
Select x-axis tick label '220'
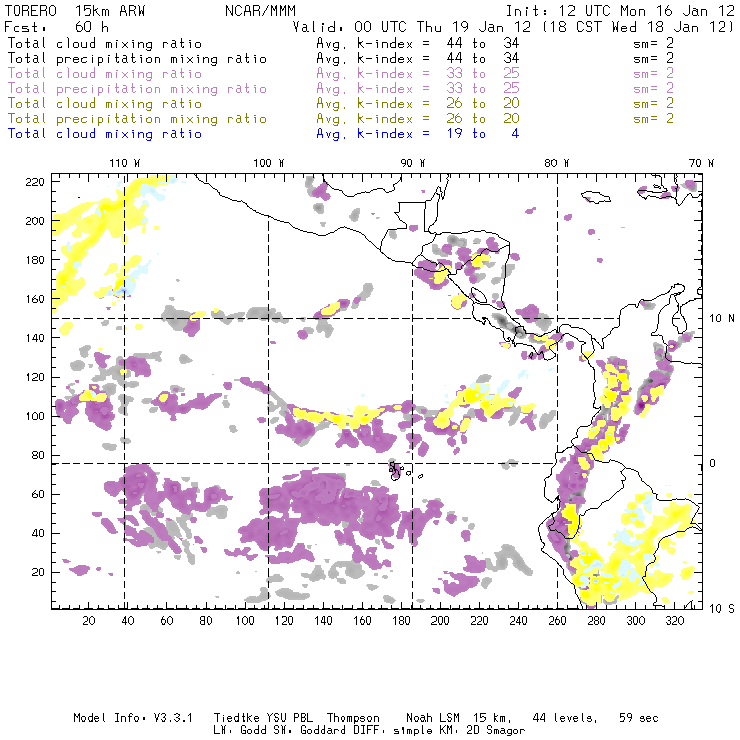point(479,621)
